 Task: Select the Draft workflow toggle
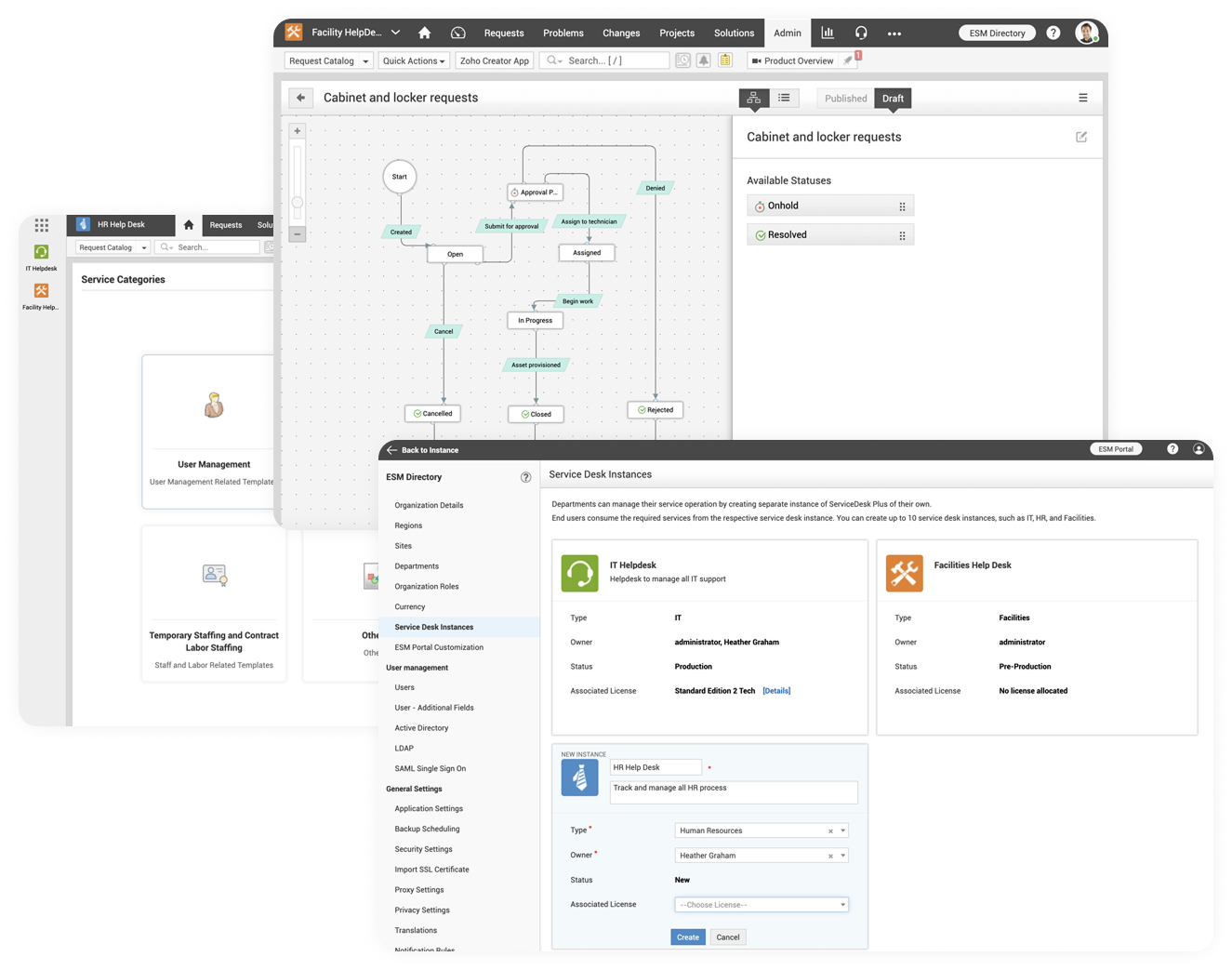click(x=893, y=99)
